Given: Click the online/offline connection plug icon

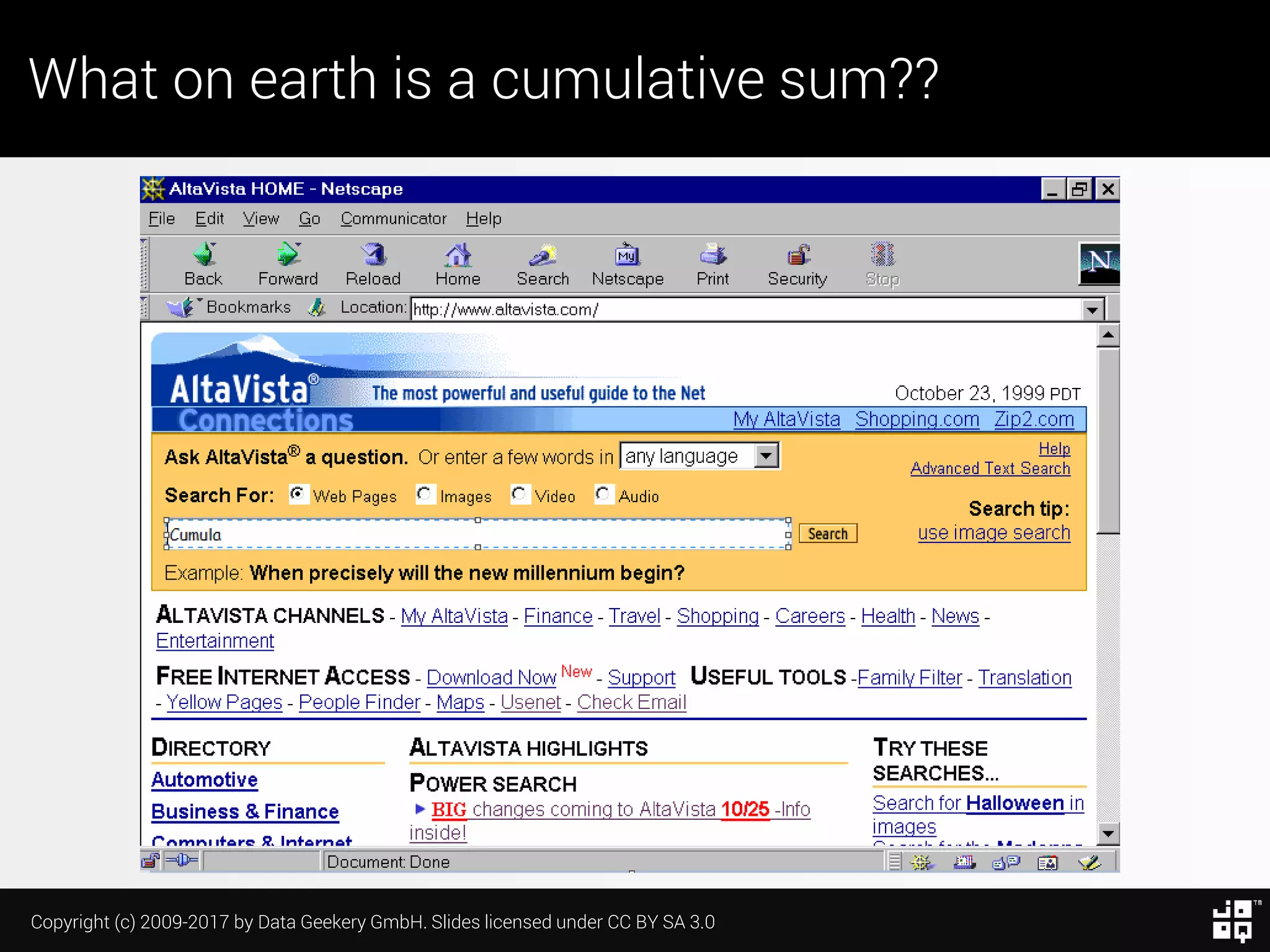Looking at the screenshot, I should click(x=182, y=860).
